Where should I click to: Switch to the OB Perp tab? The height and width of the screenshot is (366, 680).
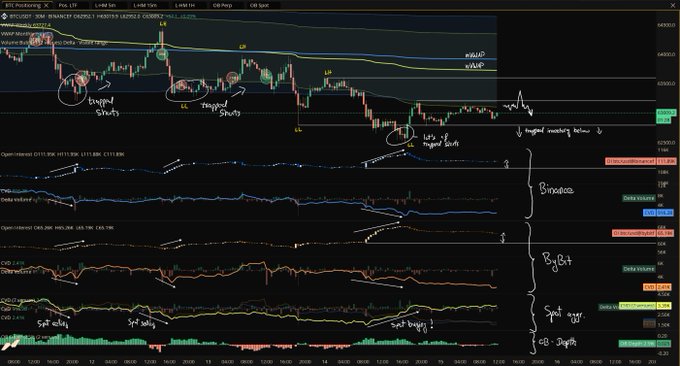[x=222, y=6]
